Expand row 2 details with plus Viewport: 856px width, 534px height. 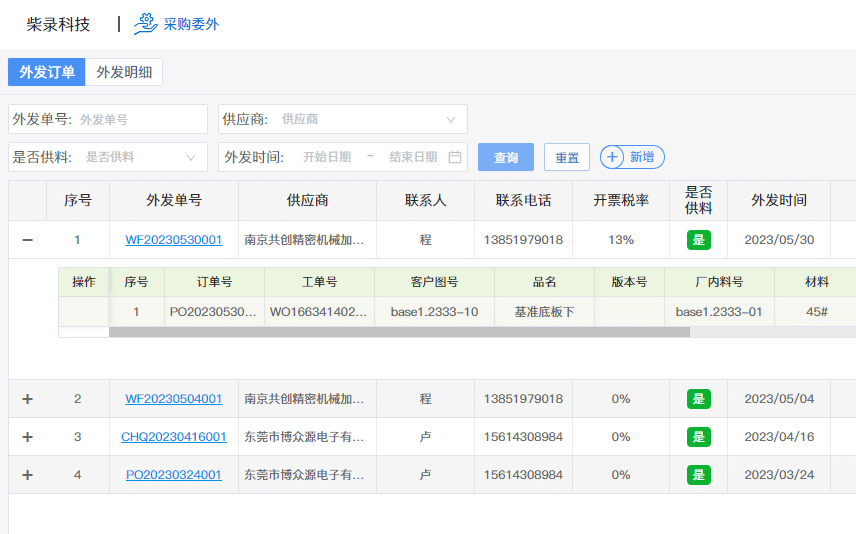point(28,399)
